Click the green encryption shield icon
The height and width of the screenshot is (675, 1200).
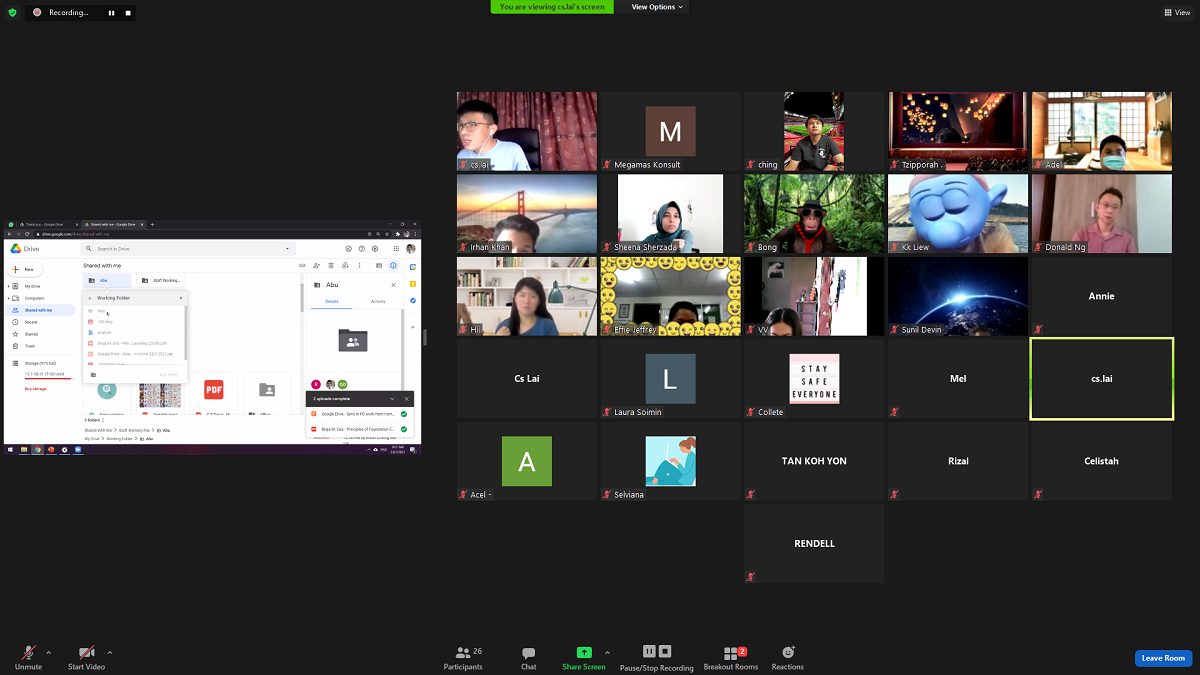coord(12,12)
